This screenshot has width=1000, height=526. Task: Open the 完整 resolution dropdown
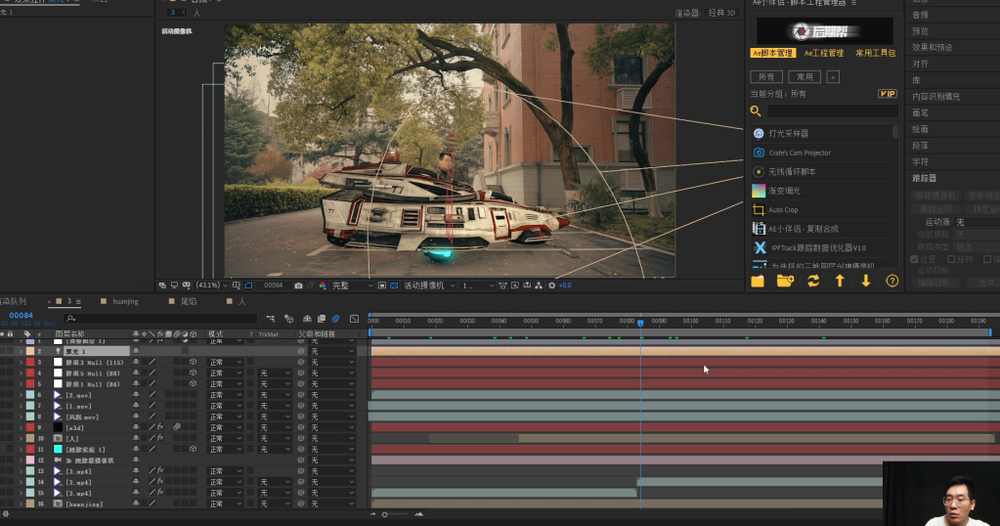point(350,286)
